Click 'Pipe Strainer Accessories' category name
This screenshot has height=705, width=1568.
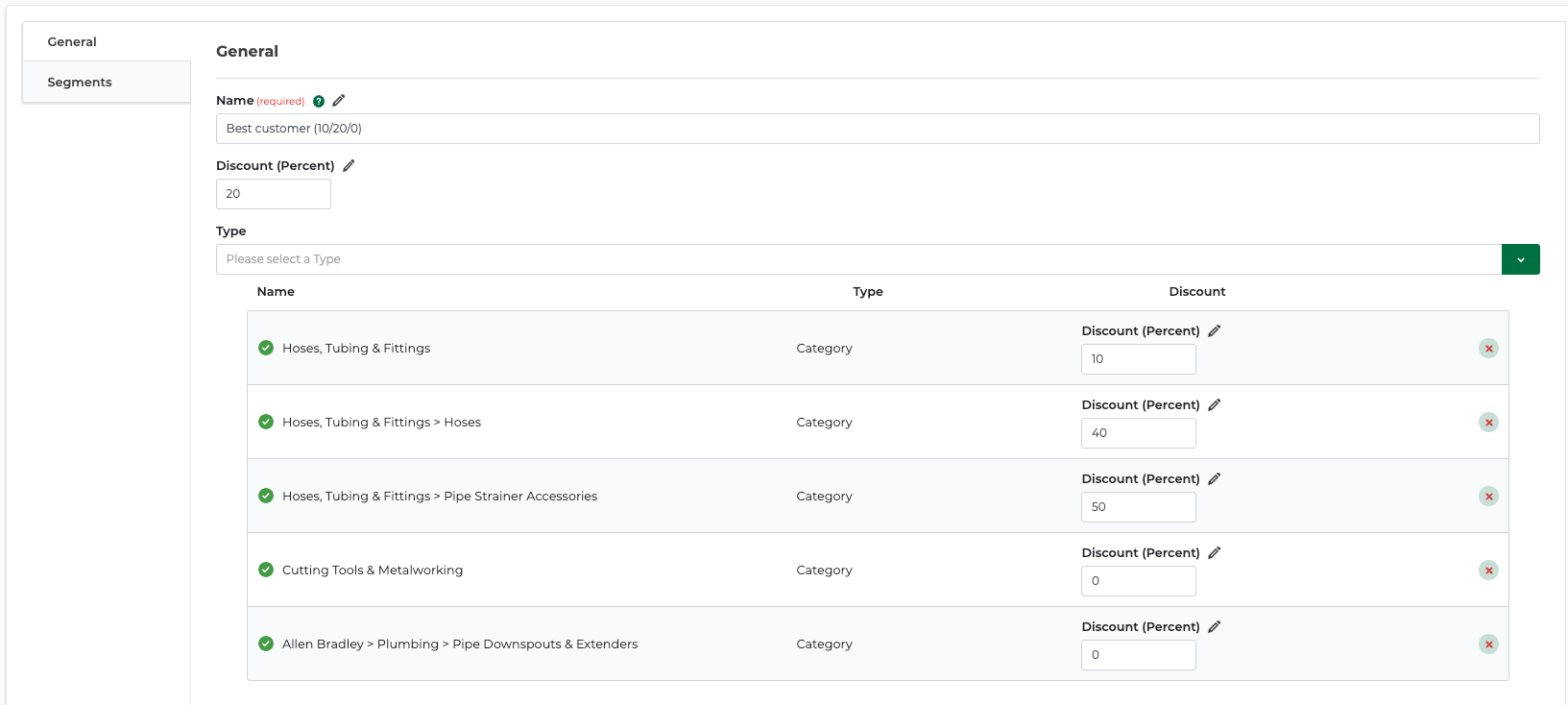point(440,496)
